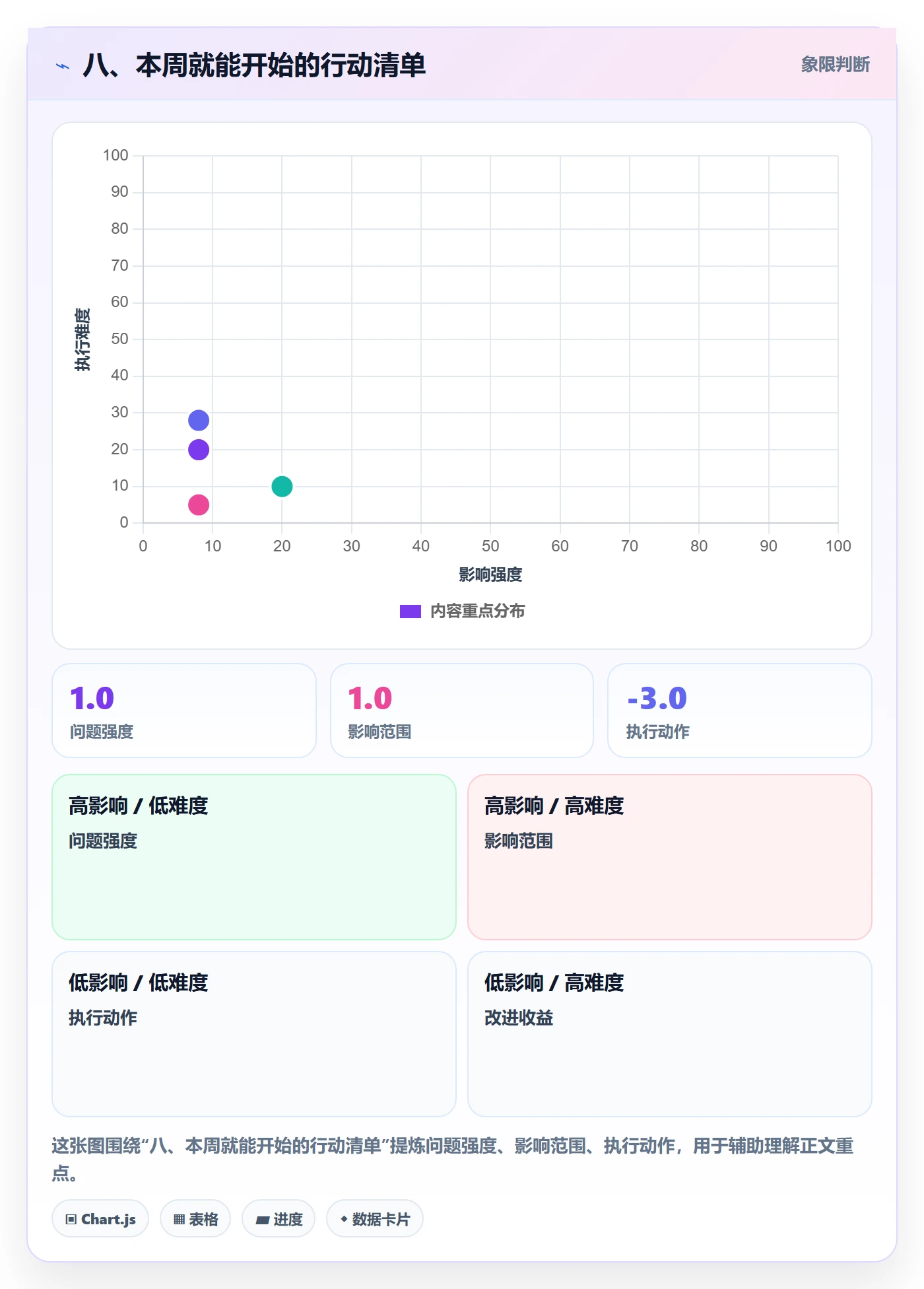Click the purple 1.0 value above 问题强度
Screen dimensions: 924x1289
[92, 699]
